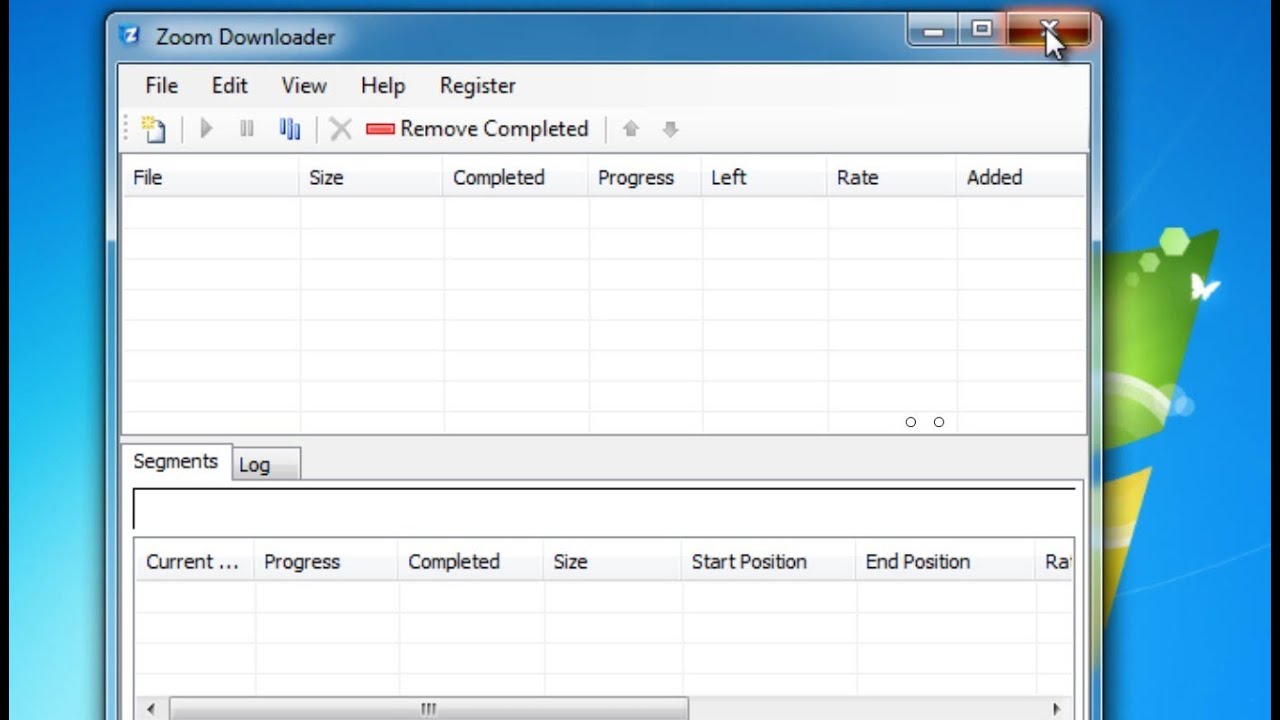The width and height of the screenshot is (1280, 720).
Task: Click the Added column header
Action: 1021,178
